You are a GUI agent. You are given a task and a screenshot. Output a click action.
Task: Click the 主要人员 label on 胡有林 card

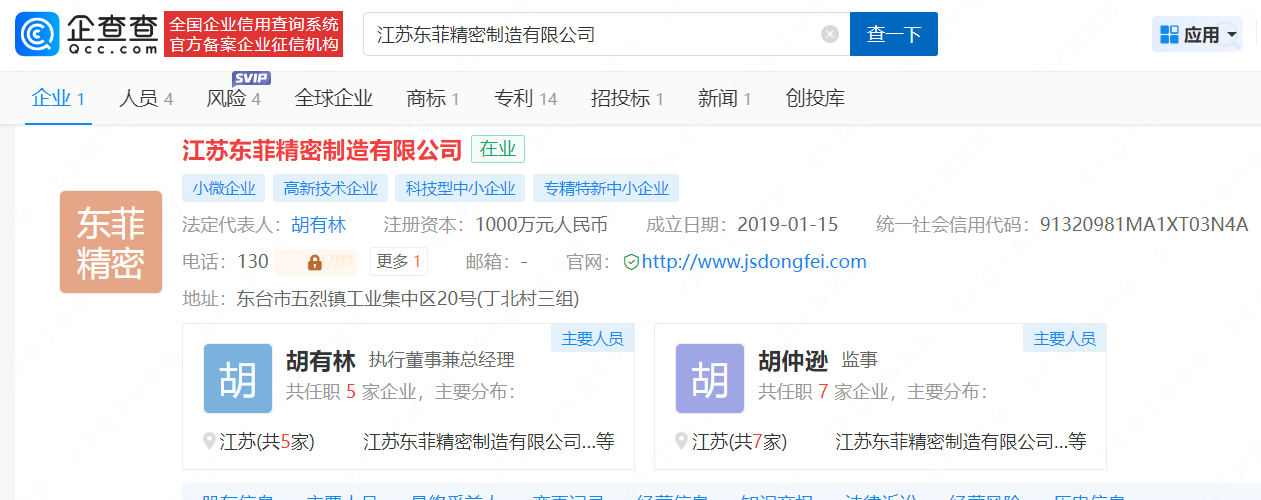click(592, 338)
